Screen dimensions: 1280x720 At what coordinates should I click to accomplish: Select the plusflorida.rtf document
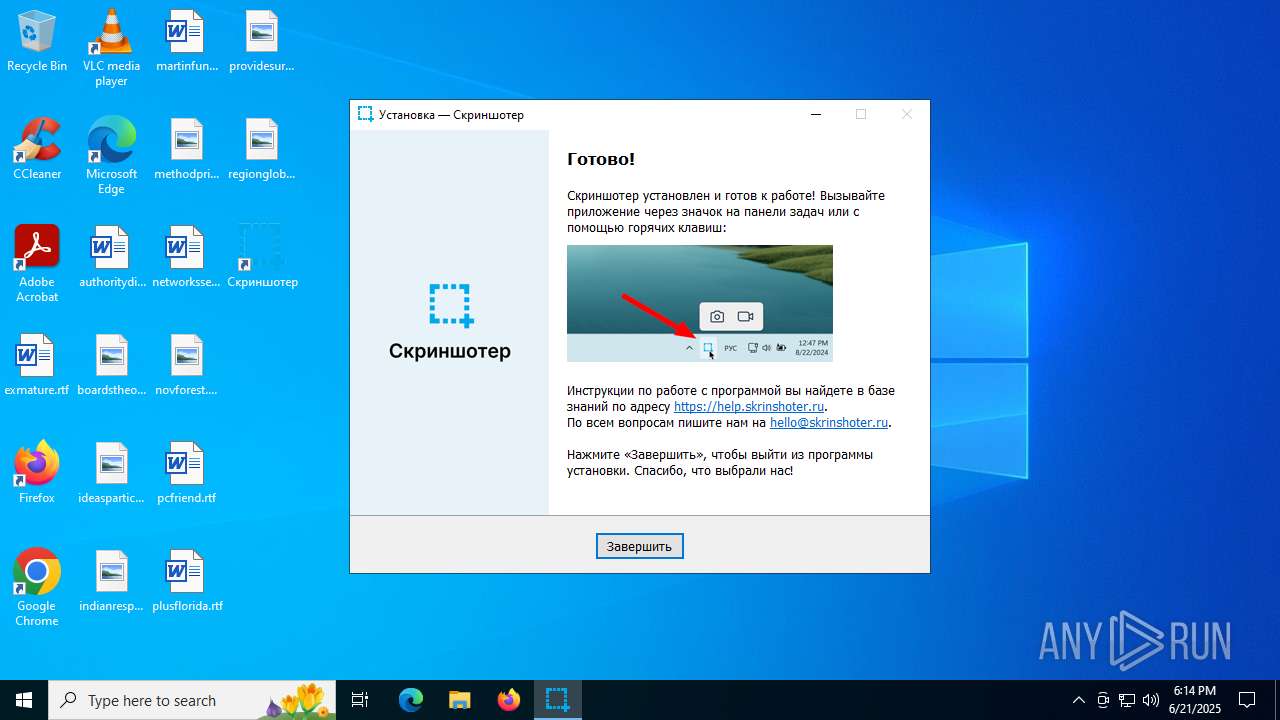pos(187,581)
